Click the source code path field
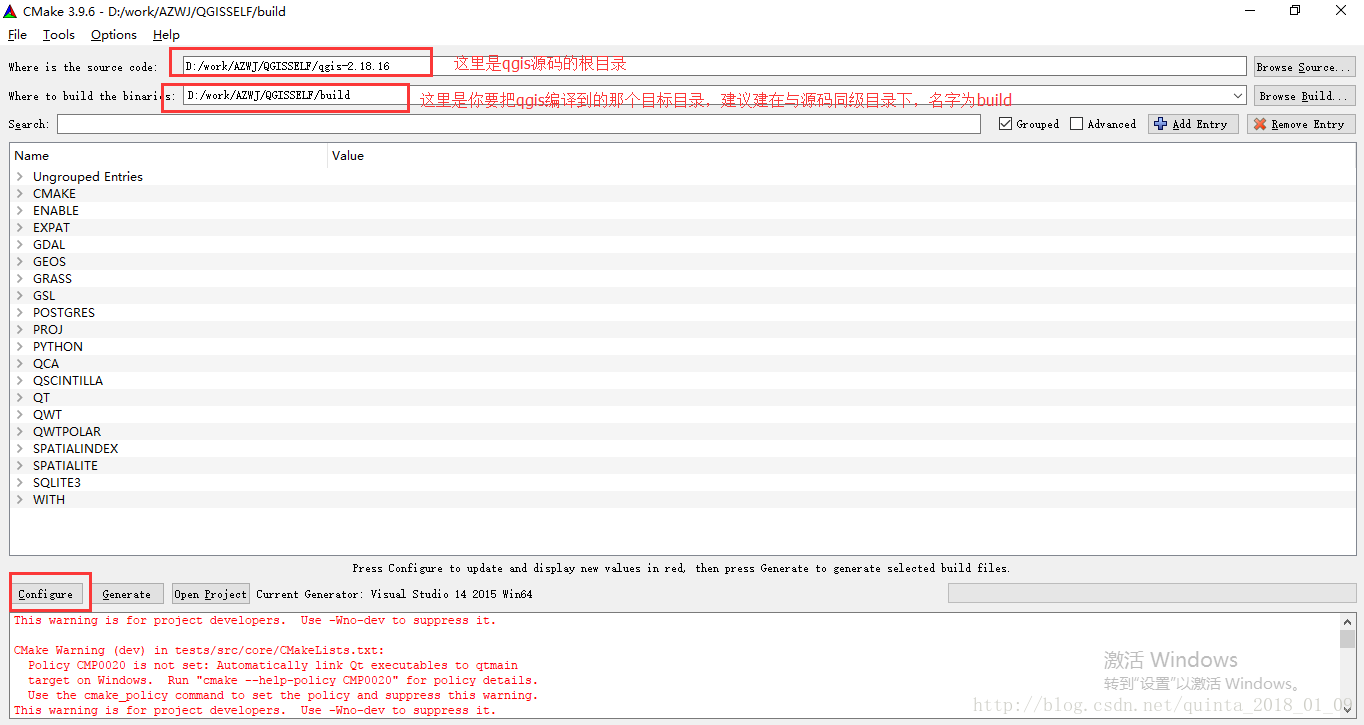1364x725 pixels. (x=714, y=66)
